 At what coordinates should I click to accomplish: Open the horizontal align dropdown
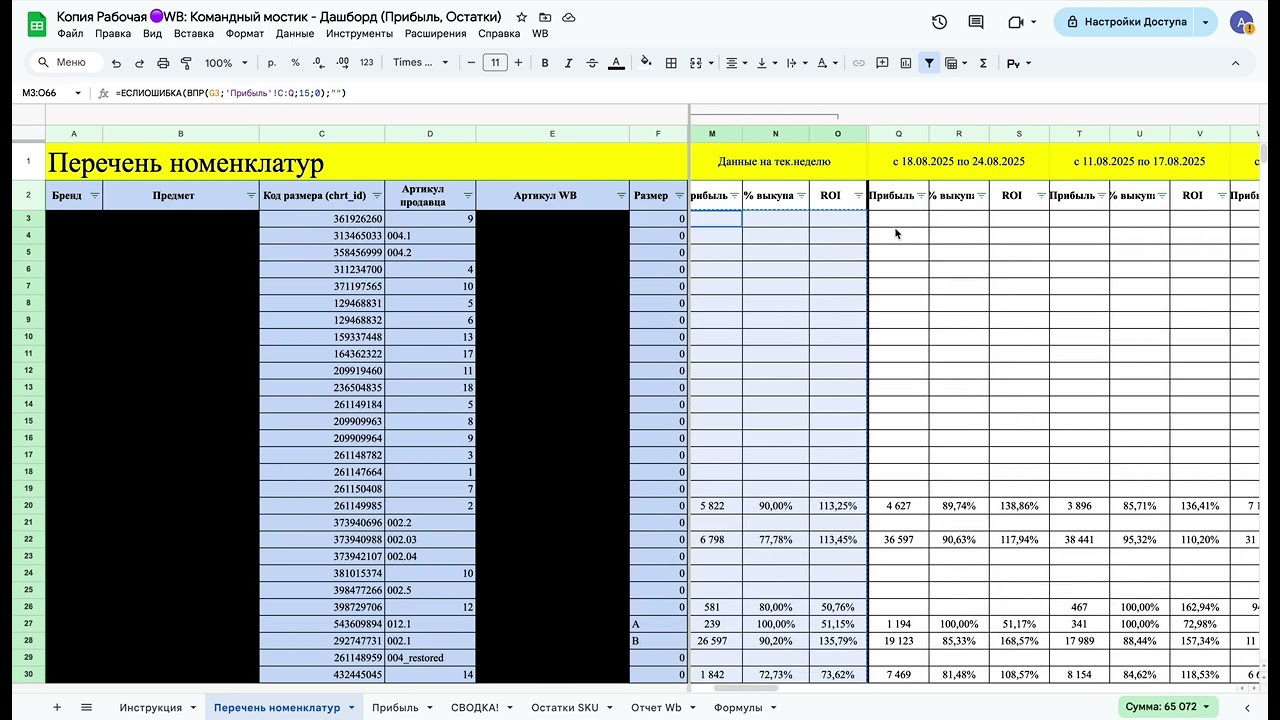(x=736, y=63)
